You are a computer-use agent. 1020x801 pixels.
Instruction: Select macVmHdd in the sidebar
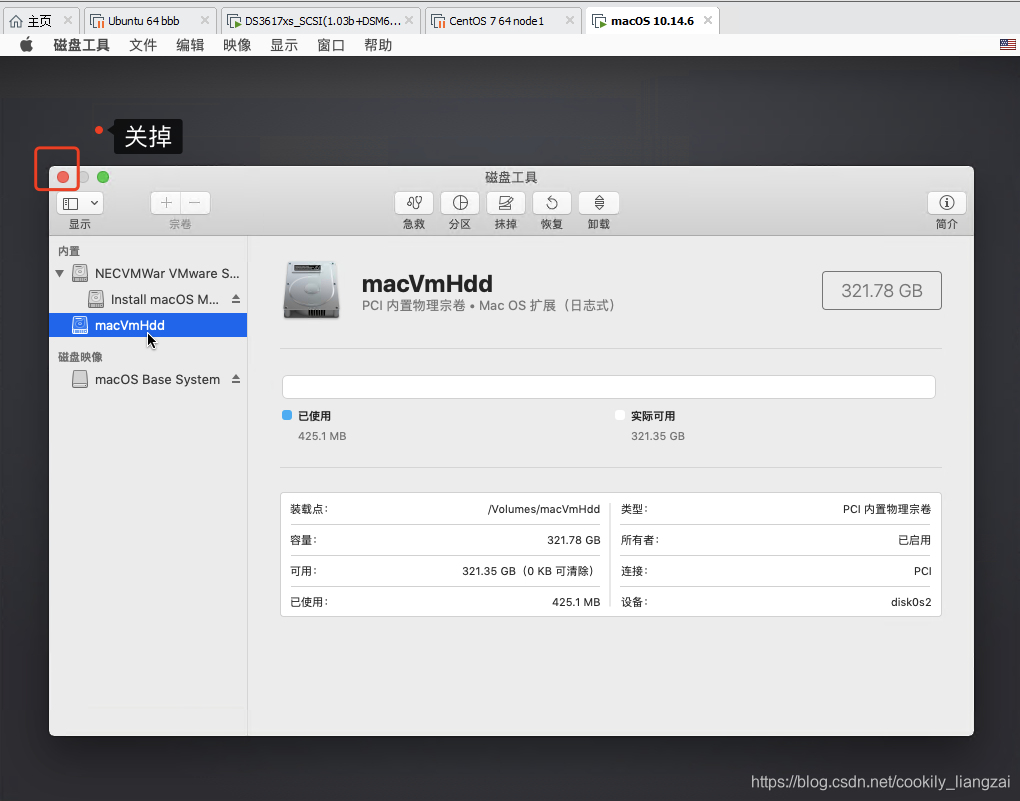coord(148,325)
